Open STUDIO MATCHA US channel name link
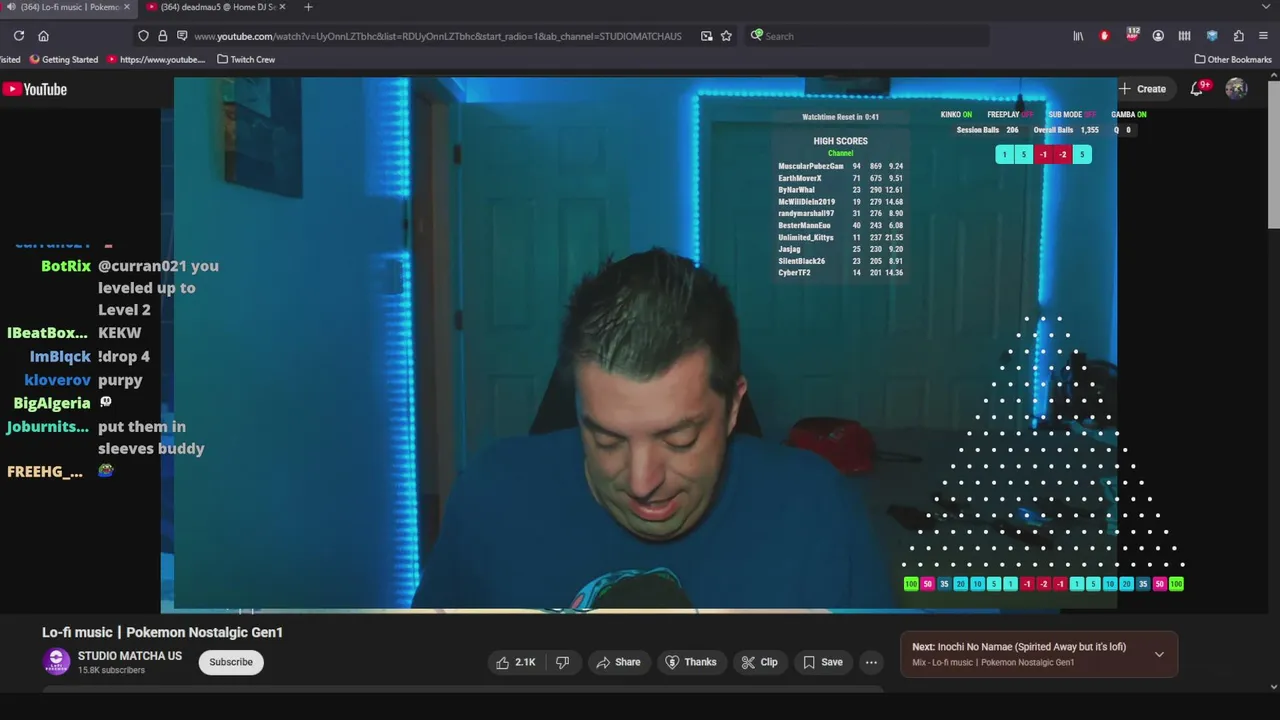This screenshot has height=720, width=1280. [130, 656]
